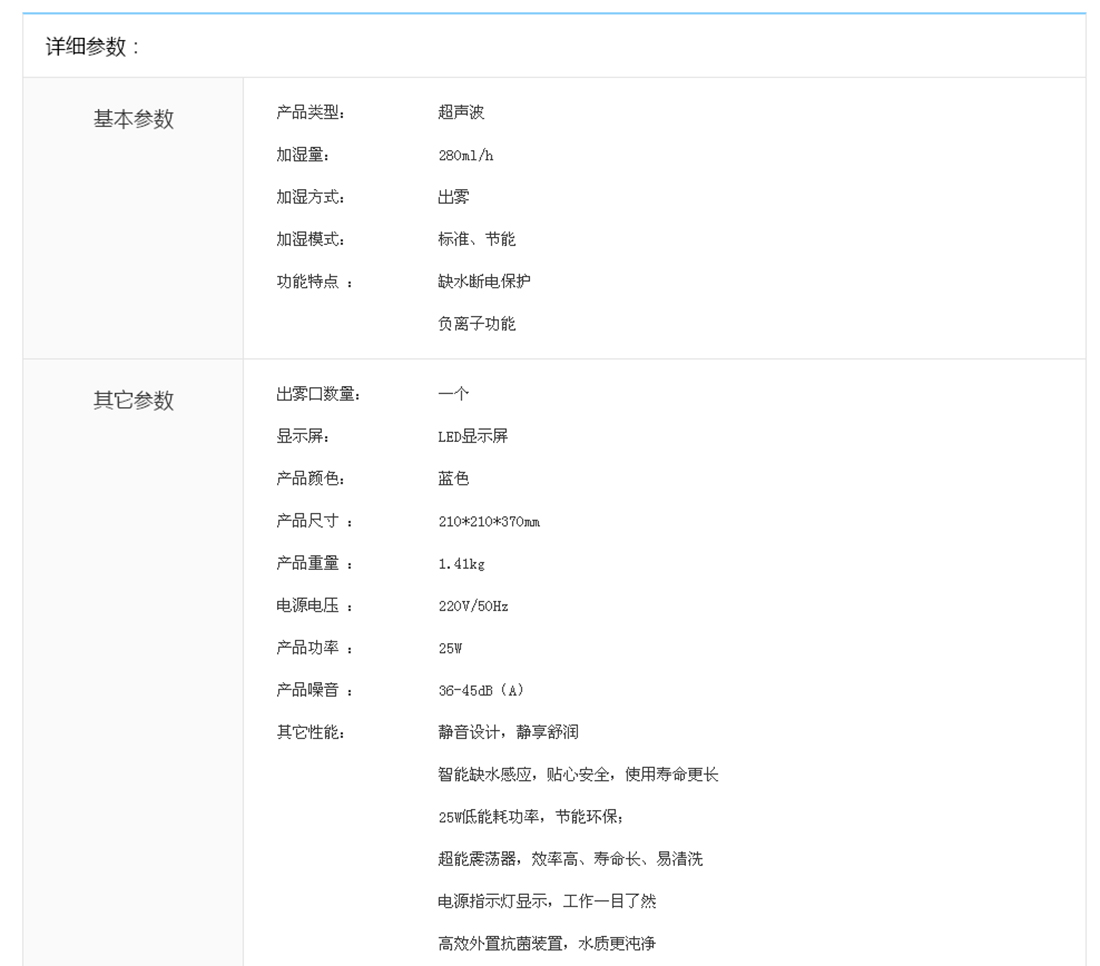Click the LED显示屏 value
This screenshot has height=966, width=1100.
472,436
